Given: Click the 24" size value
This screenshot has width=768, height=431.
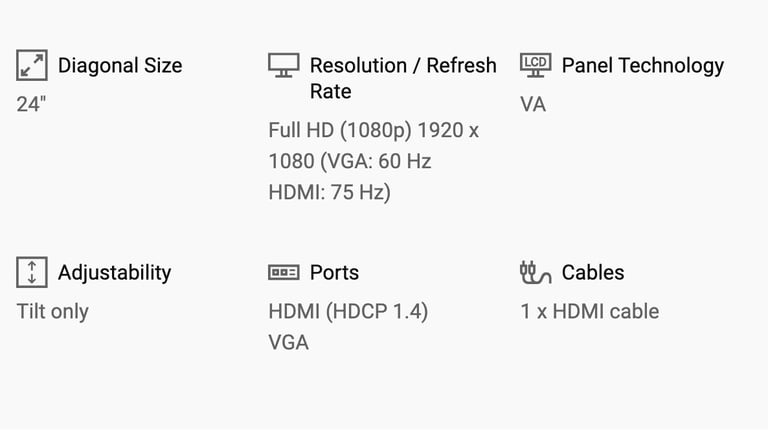Looking at the screenshot, I should pos(31,104).
